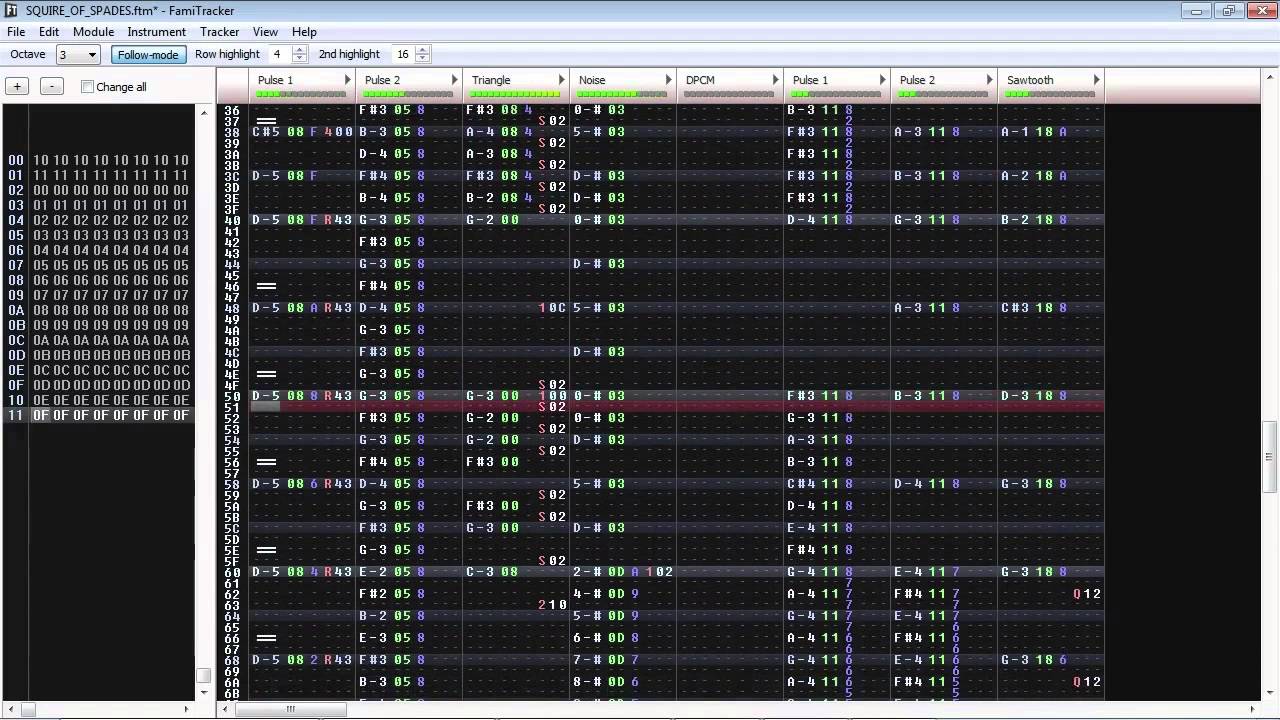Click note C#3 on row 48 Sawtooth
The height and width of the screenshot is (720, 1280).
click(1015, 308)
